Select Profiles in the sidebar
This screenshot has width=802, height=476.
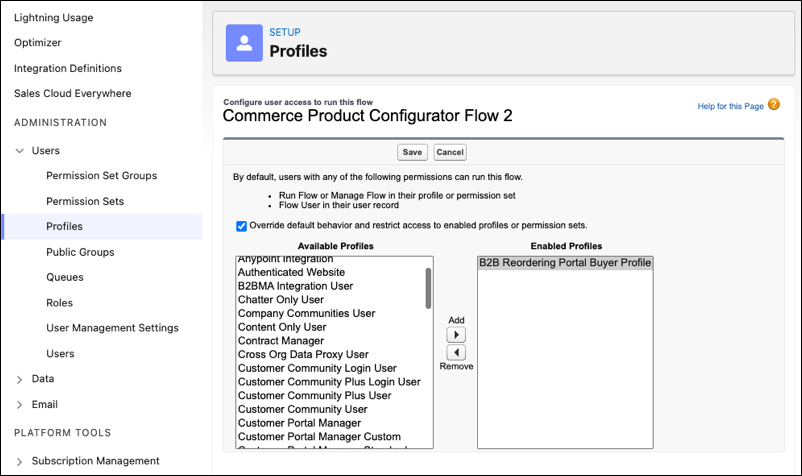(x=102, y=226)
